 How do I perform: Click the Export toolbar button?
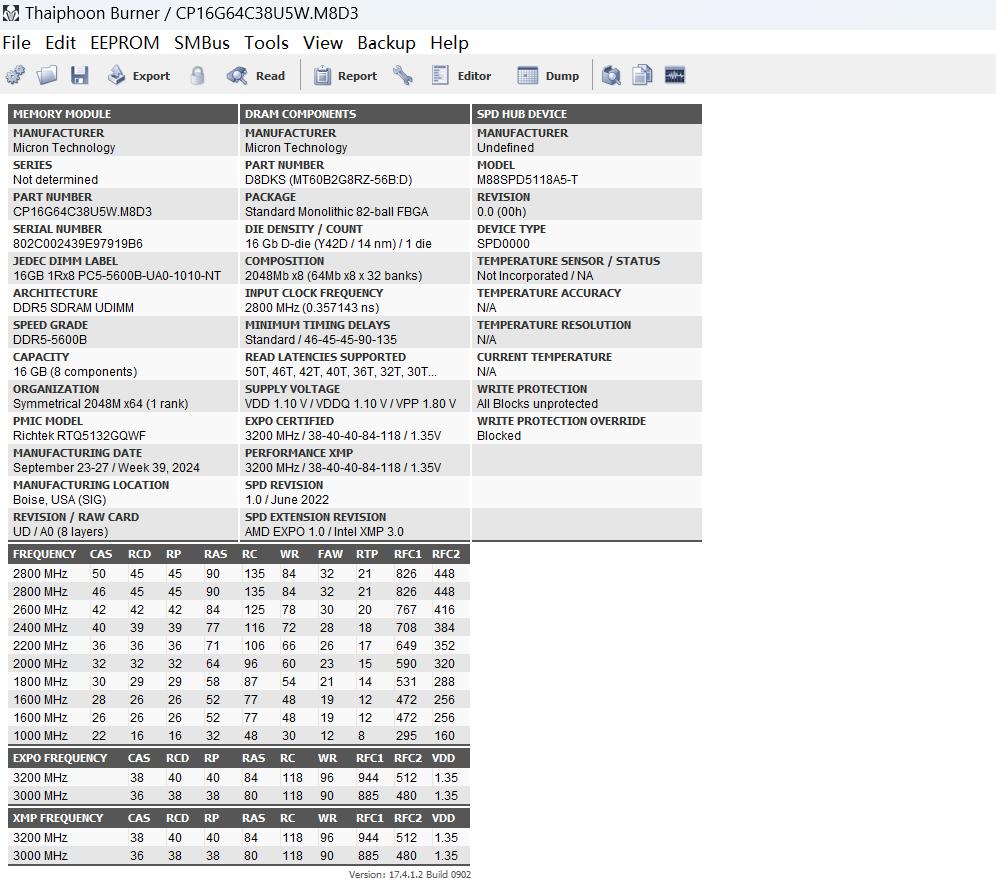click(x=139, y=76)
